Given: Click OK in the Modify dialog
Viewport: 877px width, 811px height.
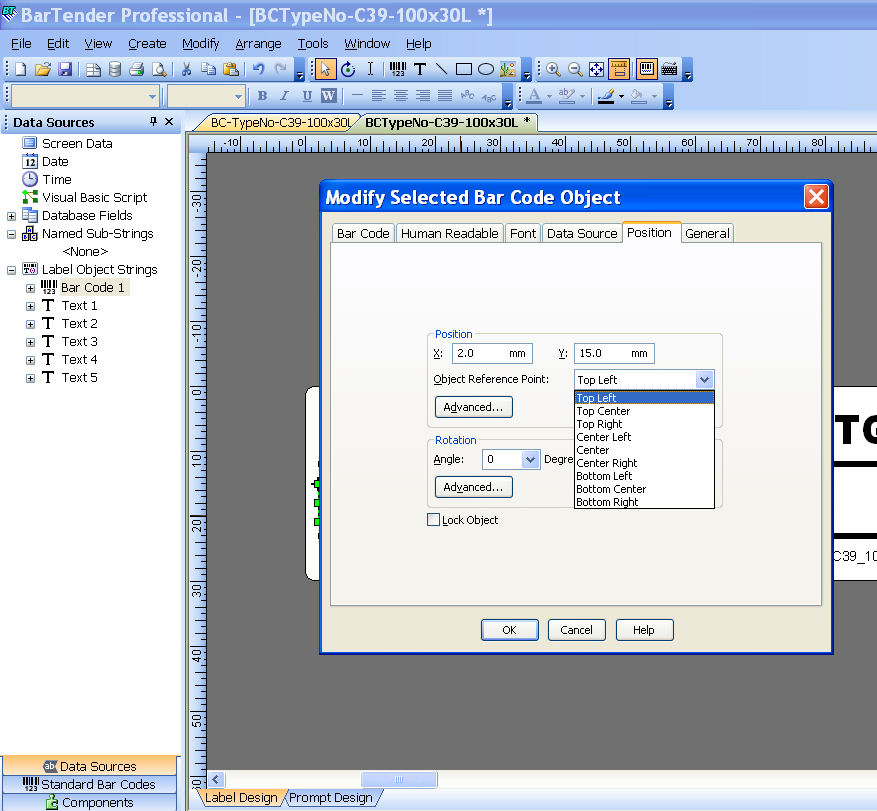Looking at the screenshot, I should [x=510, y=630].
